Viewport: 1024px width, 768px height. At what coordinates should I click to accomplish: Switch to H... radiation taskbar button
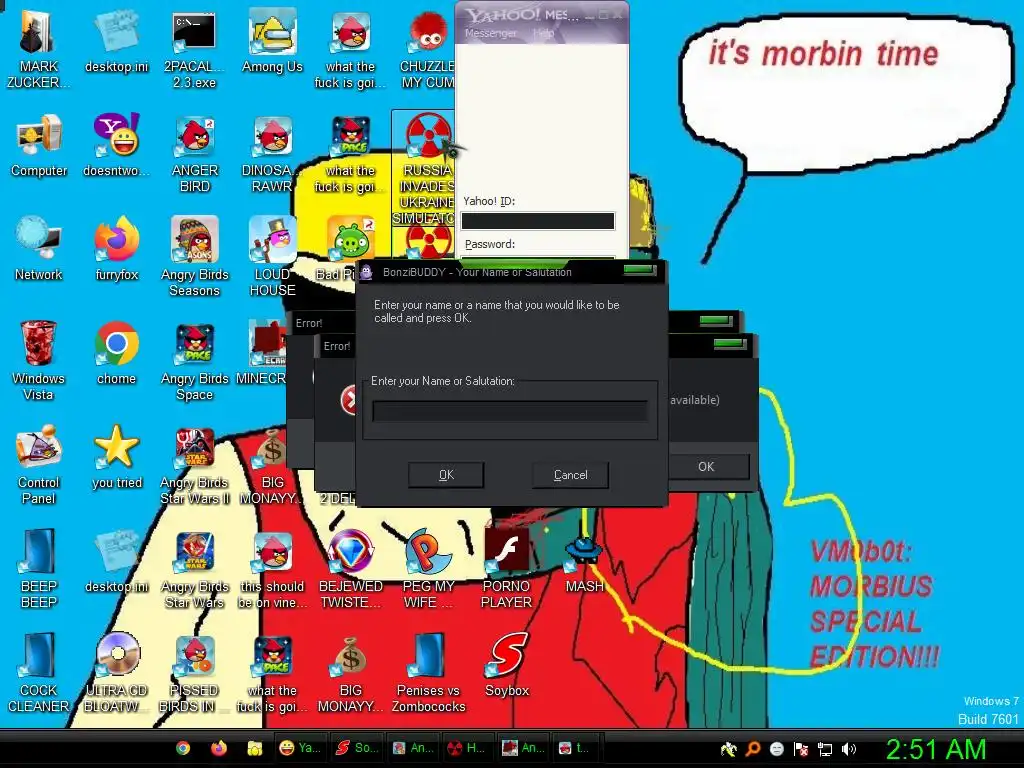click(468, 748)
